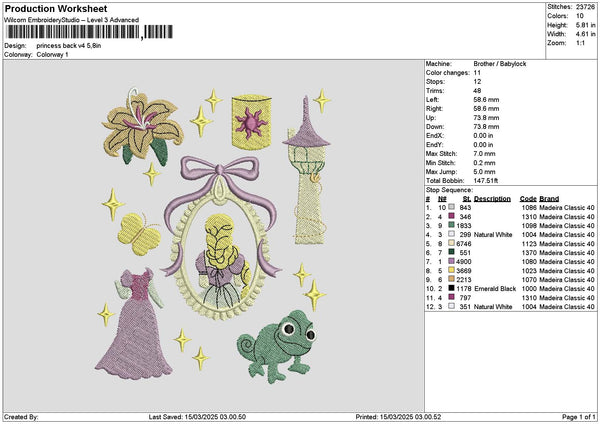Click Total Bobbin value 147.51ft
The image size is (600, 424).
point(486,181)
